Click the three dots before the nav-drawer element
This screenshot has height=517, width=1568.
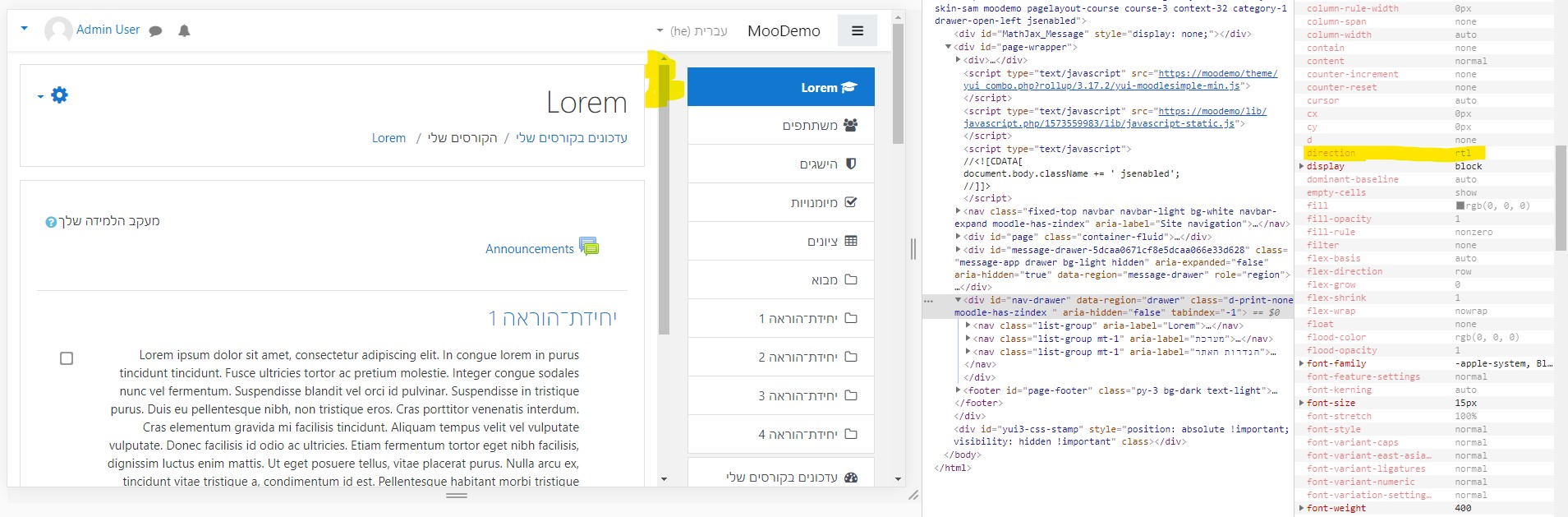(x=929, y=301)
